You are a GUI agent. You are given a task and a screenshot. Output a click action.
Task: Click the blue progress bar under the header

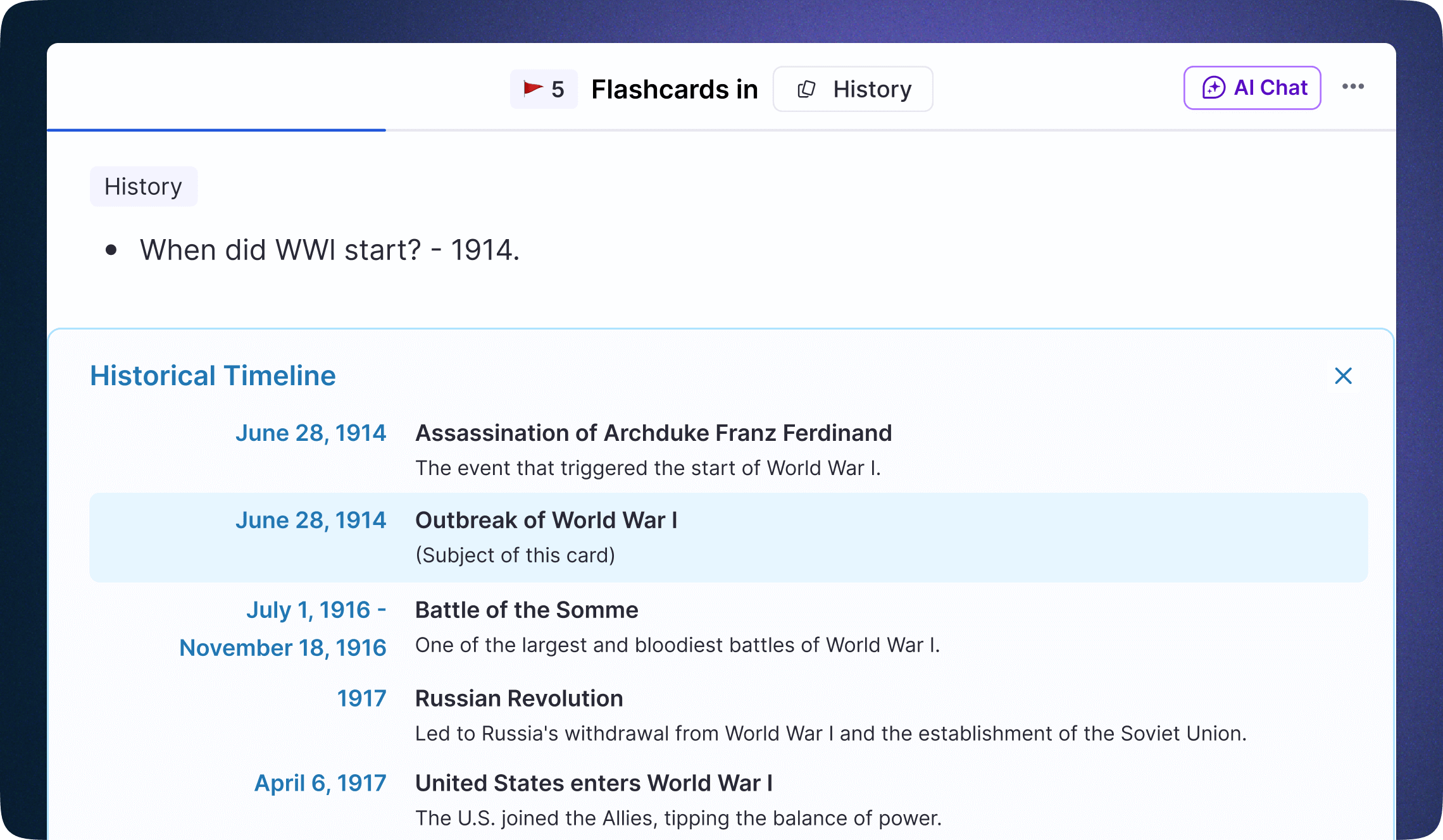(217, 130)
